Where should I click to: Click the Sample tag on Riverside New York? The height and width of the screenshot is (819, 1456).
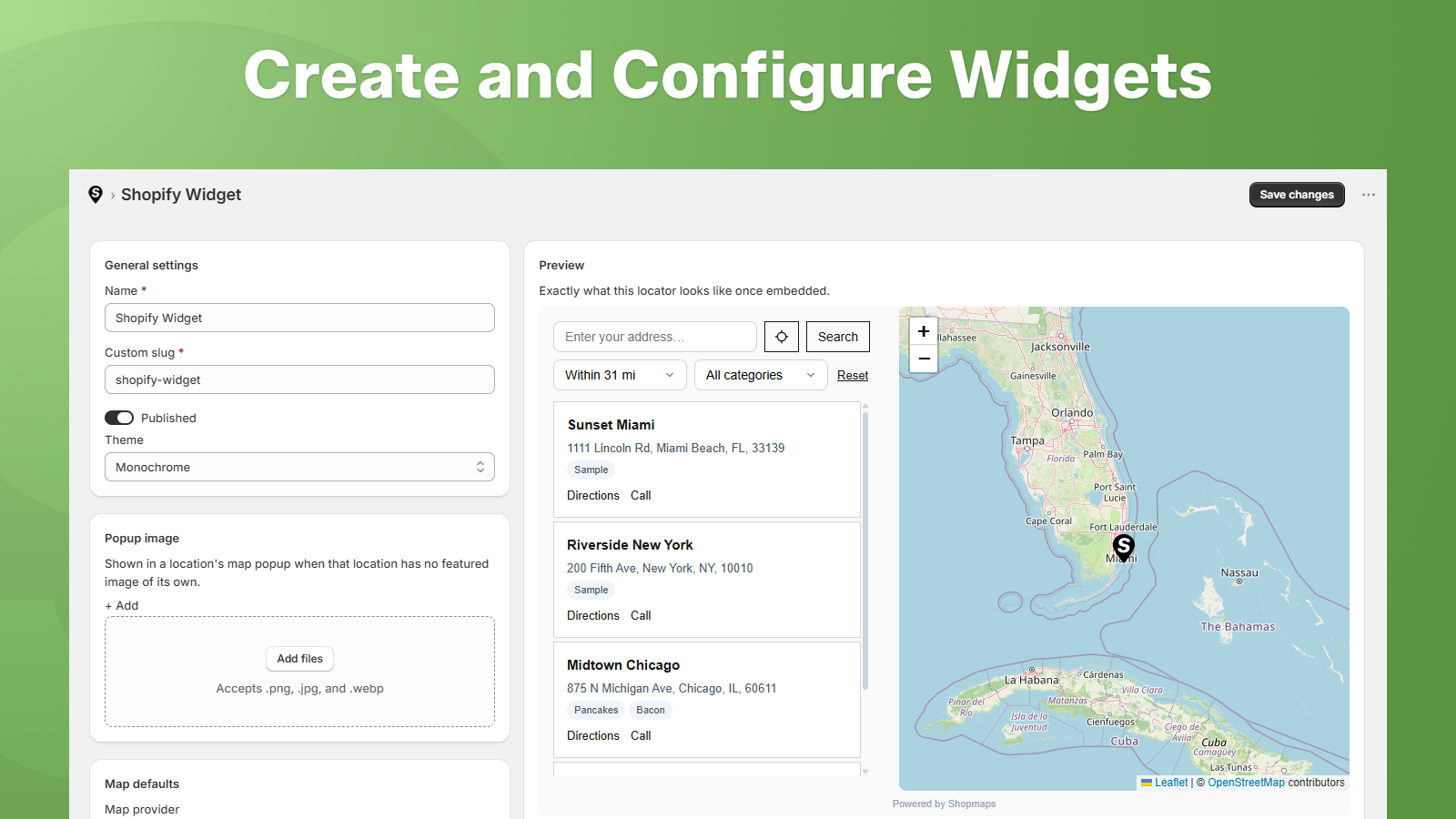pyautogui.click(x=591, y=591)
